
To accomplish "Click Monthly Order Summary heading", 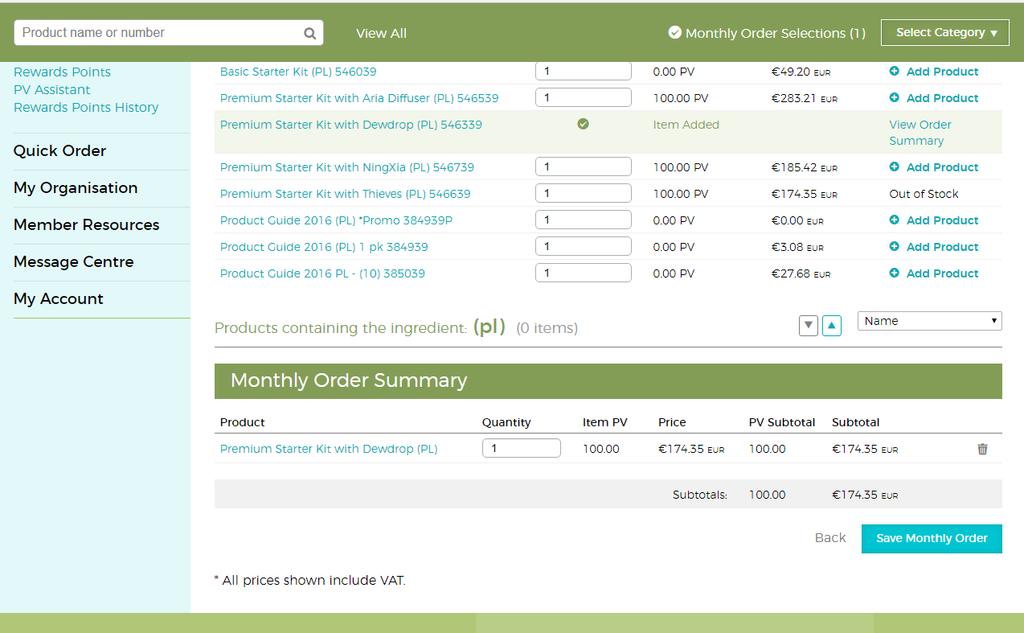I will (349, 380).
